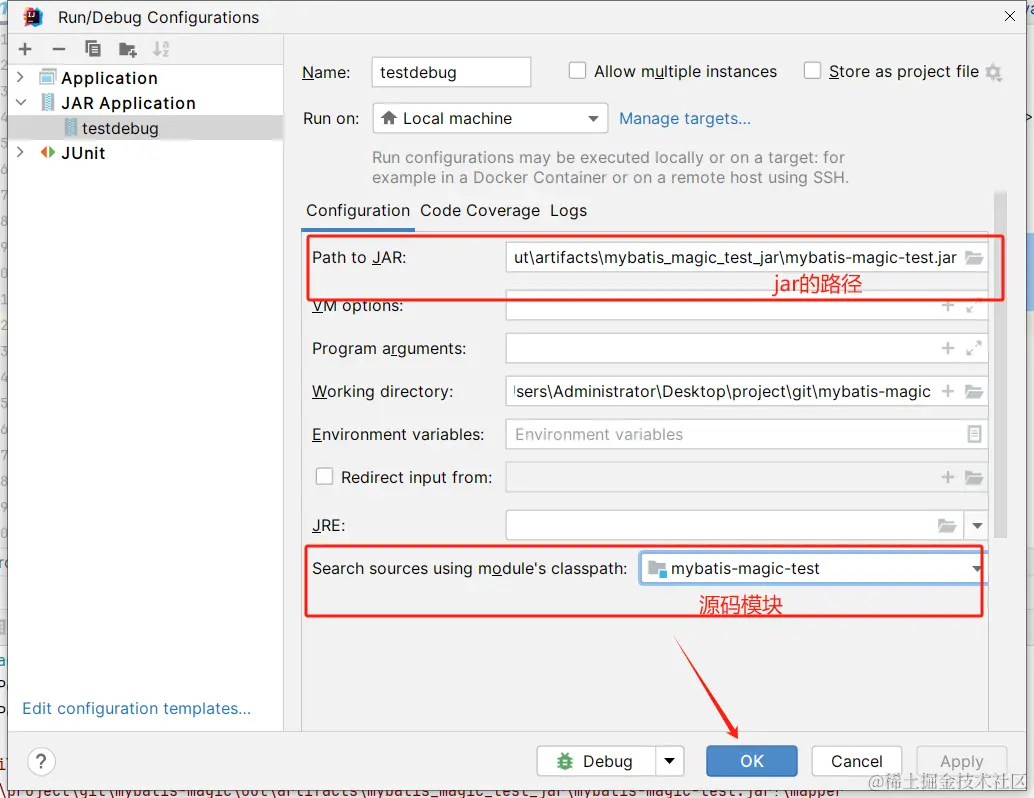
Task: Click the Copy Configuration icon
Action: pyautogui.click(x=93, y=49)
